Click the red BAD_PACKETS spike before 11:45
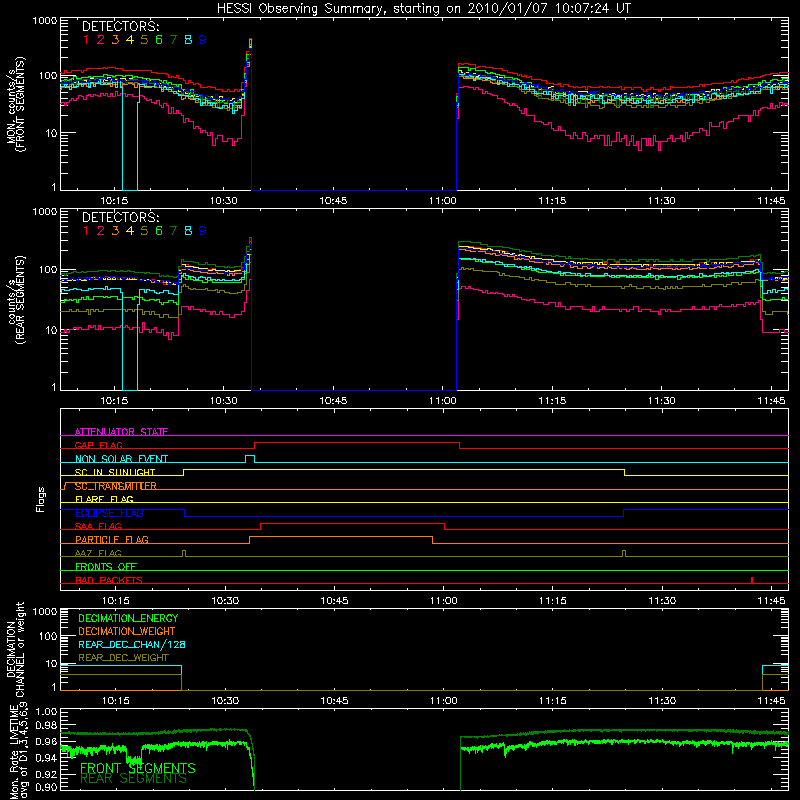 pos(752,580)
